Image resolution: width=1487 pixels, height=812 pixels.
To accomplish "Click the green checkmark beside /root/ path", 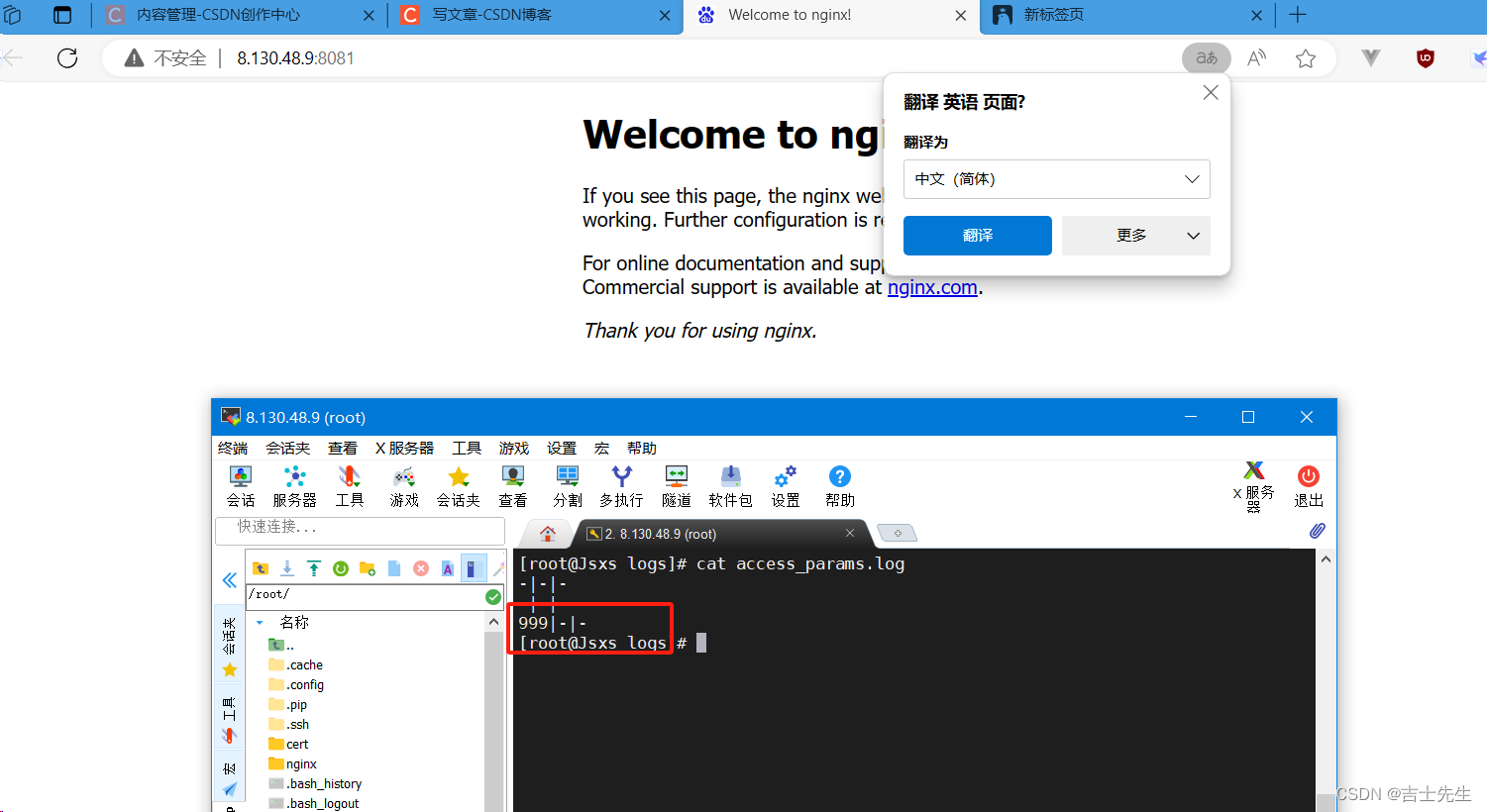I will [493, 596].
